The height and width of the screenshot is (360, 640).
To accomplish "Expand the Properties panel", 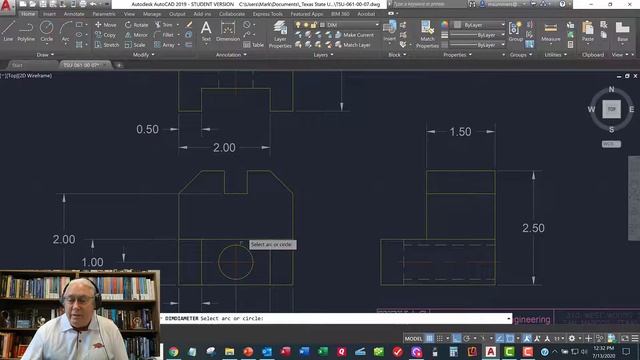I will pos(458,55).
